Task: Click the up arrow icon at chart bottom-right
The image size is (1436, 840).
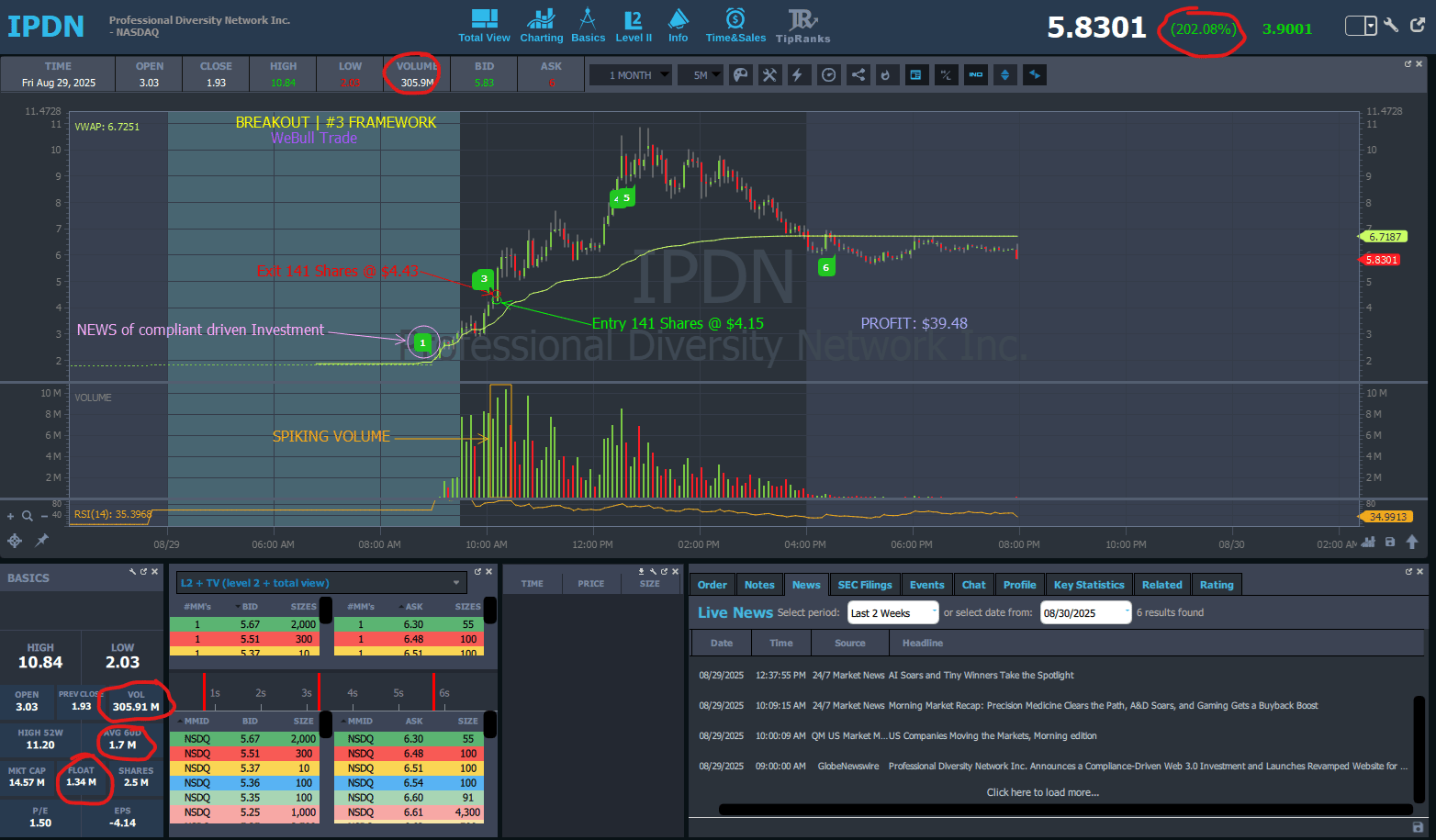Action: (x=1412, y=542)
